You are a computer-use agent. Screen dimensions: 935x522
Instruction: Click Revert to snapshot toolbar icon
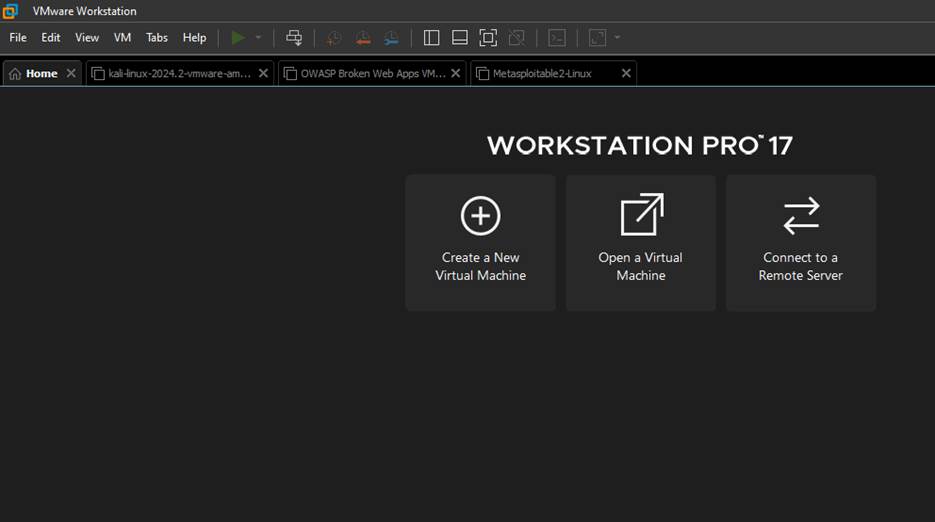coord(363,38)
